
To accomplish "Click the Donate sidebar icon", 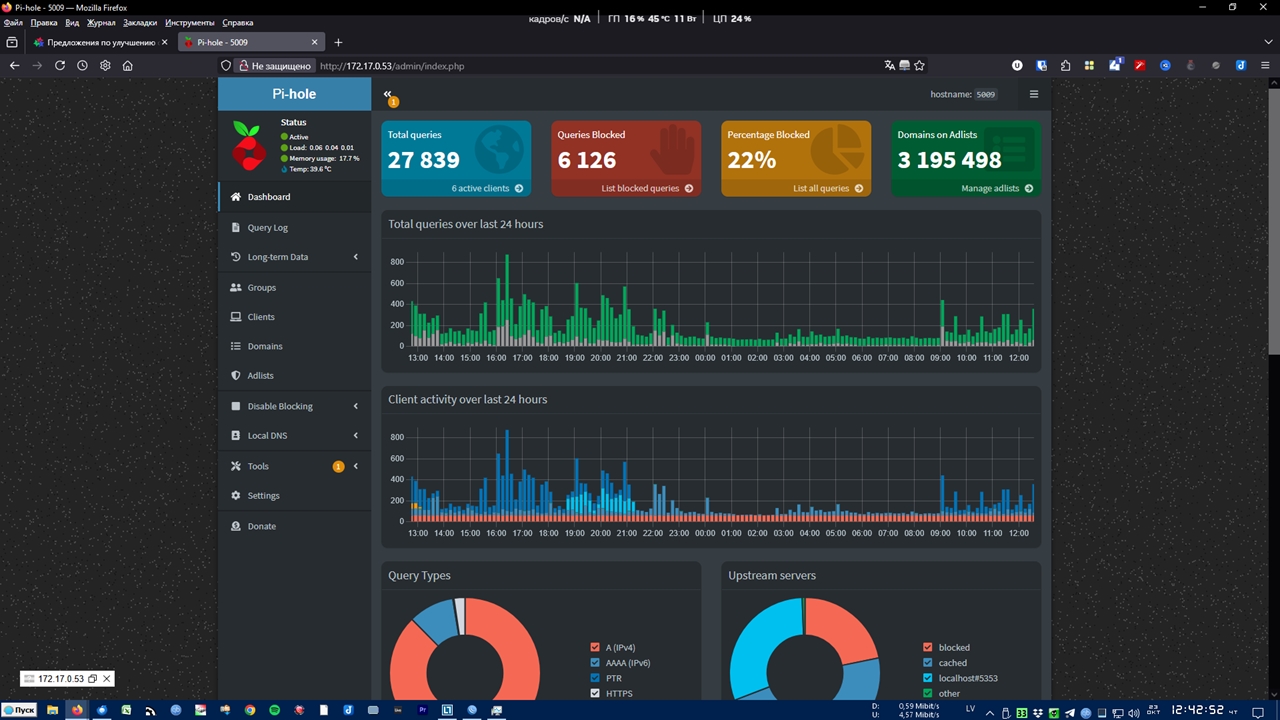I will (236, 526).
